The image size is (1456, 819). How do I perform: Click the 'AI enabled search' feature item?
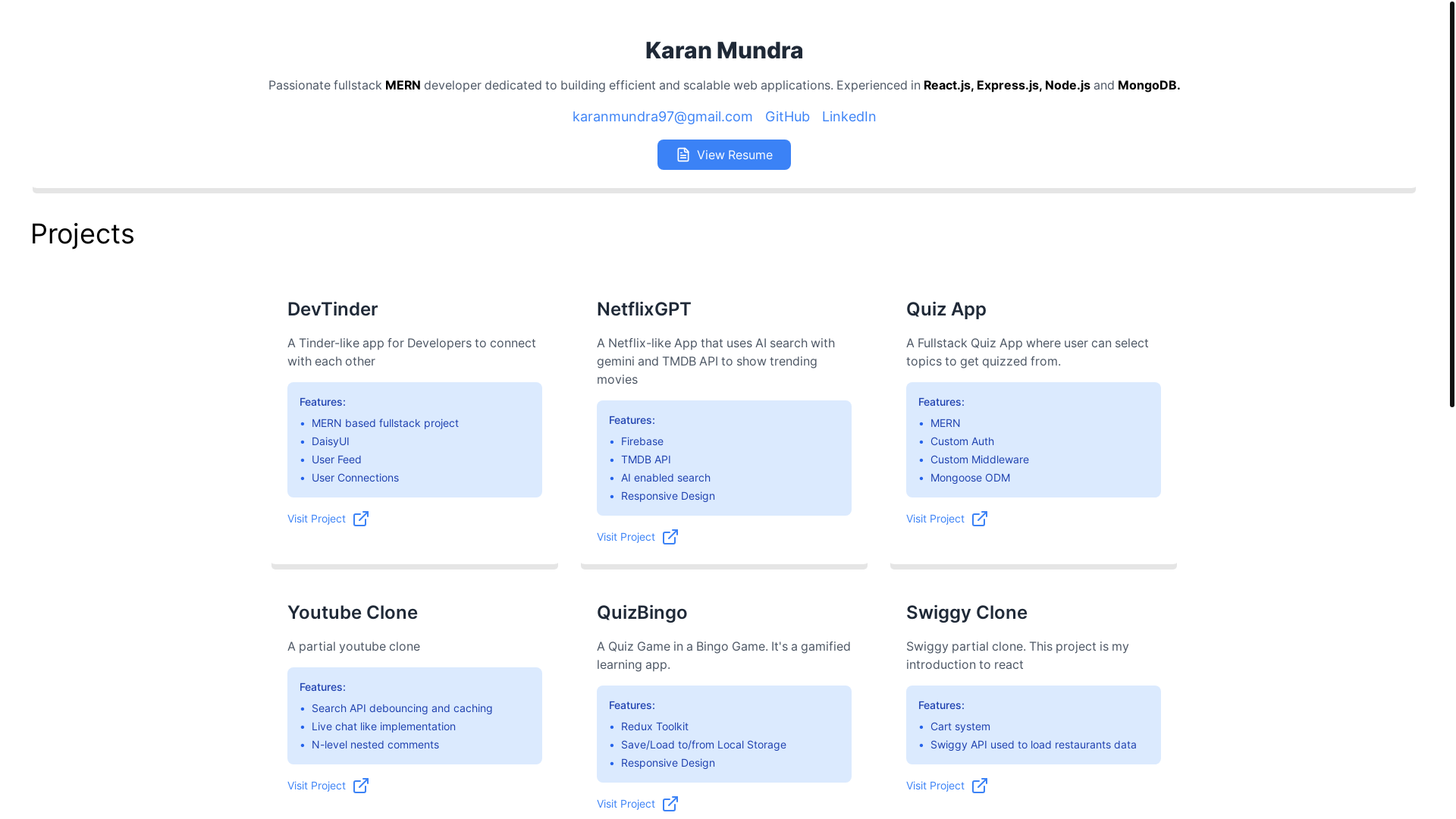pyautogui.click(x=666, y=478)
